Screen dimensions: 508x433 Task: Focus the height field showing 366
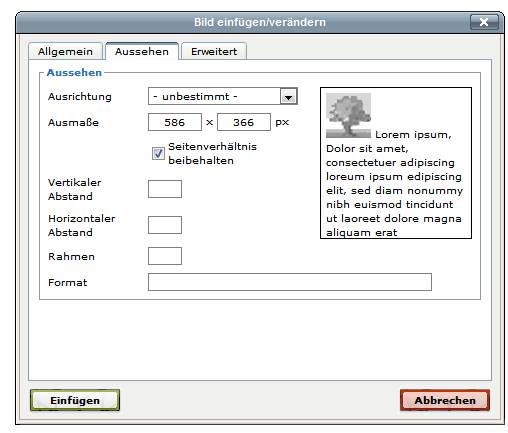tap(244, 122)
